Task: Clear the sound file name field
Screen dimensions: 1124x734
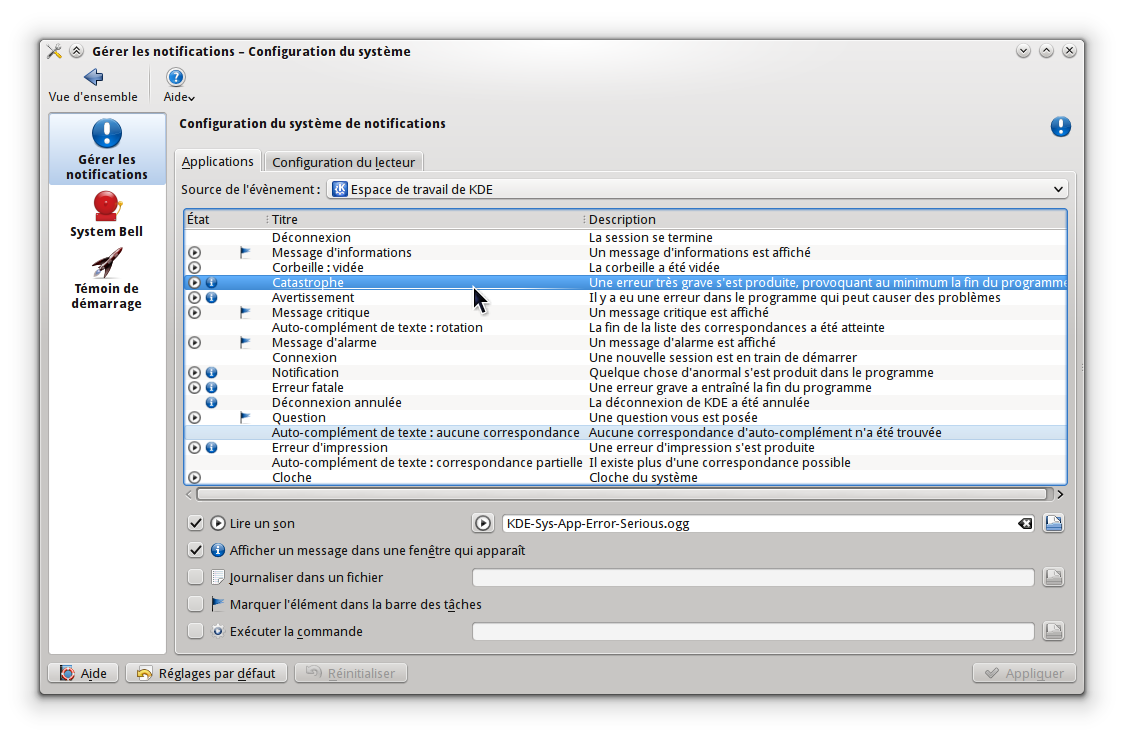Action: [x=1025, y=524]
